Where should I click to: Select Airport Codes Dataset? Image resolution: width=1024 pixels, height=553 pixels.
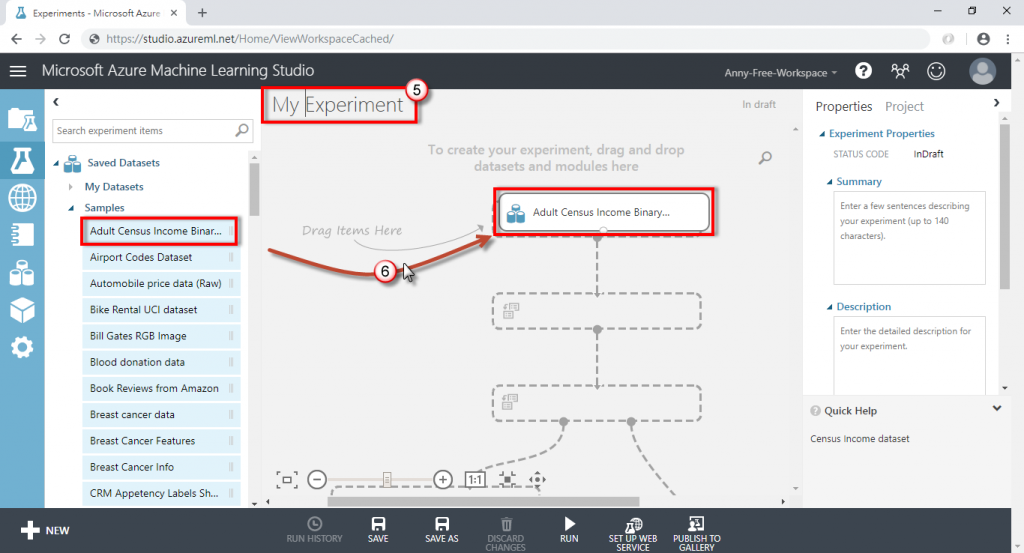point(161,257)
